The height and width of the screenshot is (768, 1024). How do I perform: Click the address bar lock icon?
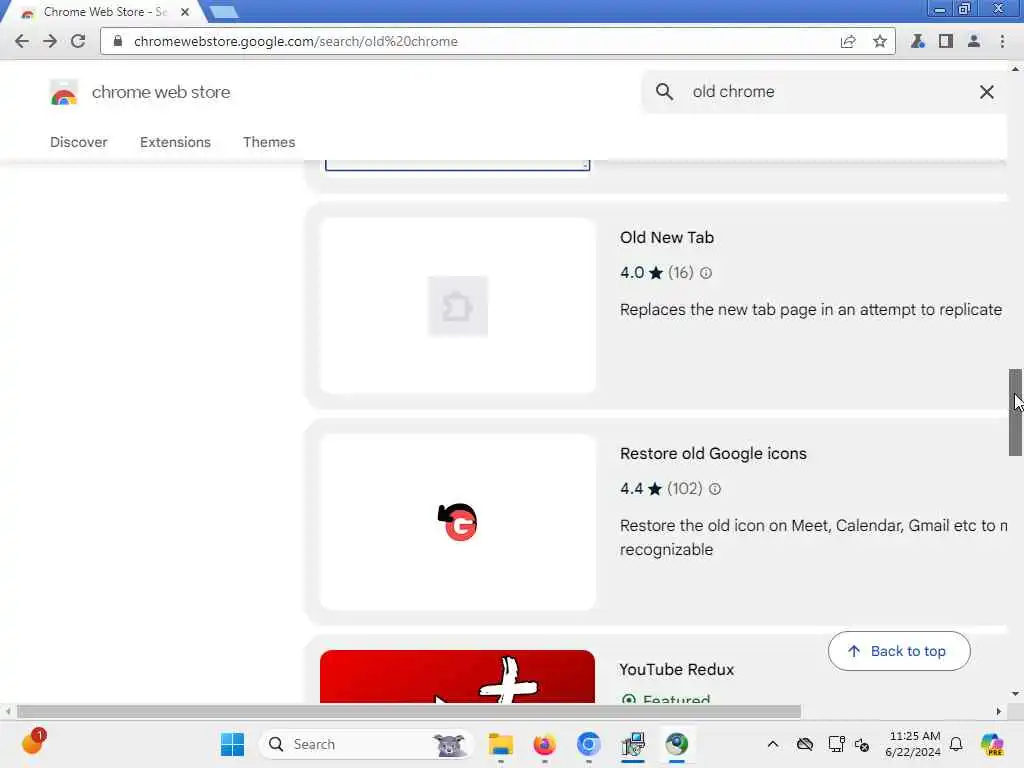[x=118, y=41]
